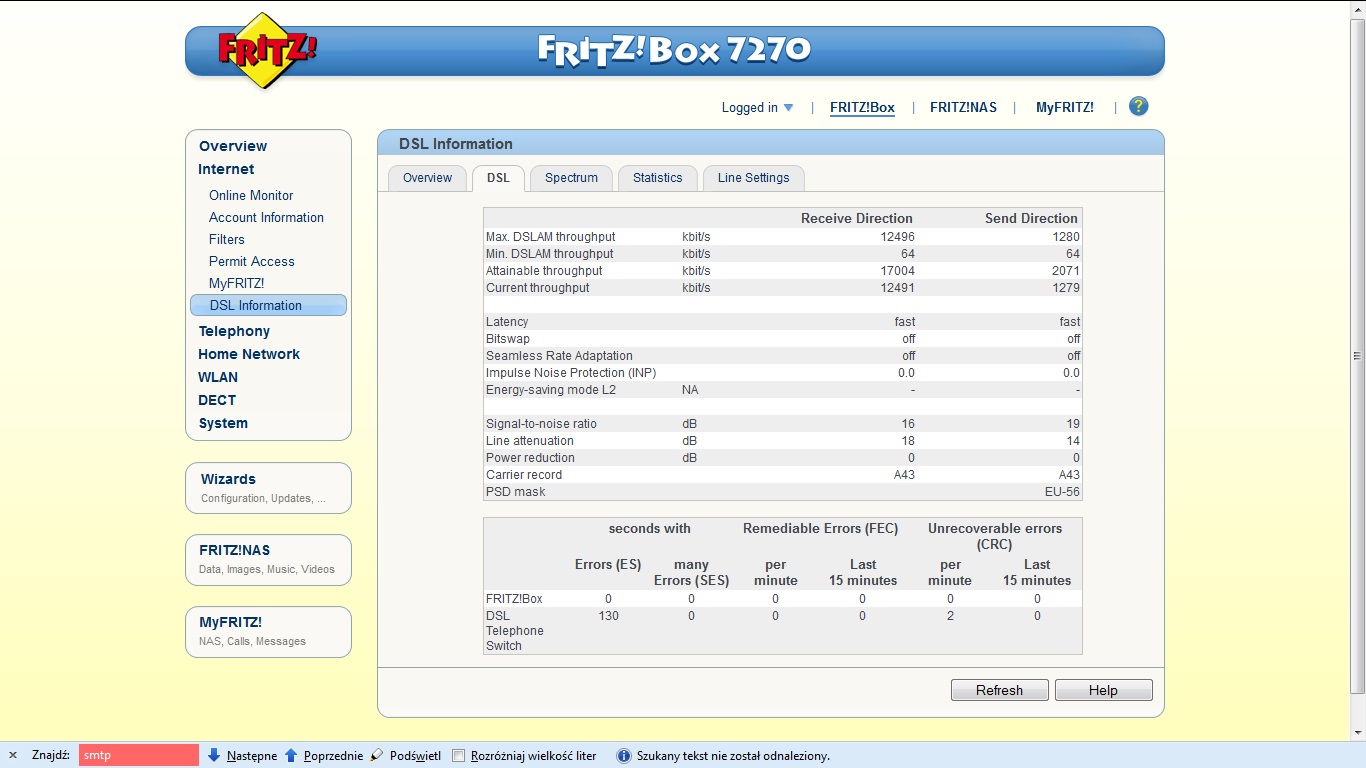Viewport: 1366px width, 768px height.
Task: Switch to the Overview tab
Action: 428,178
